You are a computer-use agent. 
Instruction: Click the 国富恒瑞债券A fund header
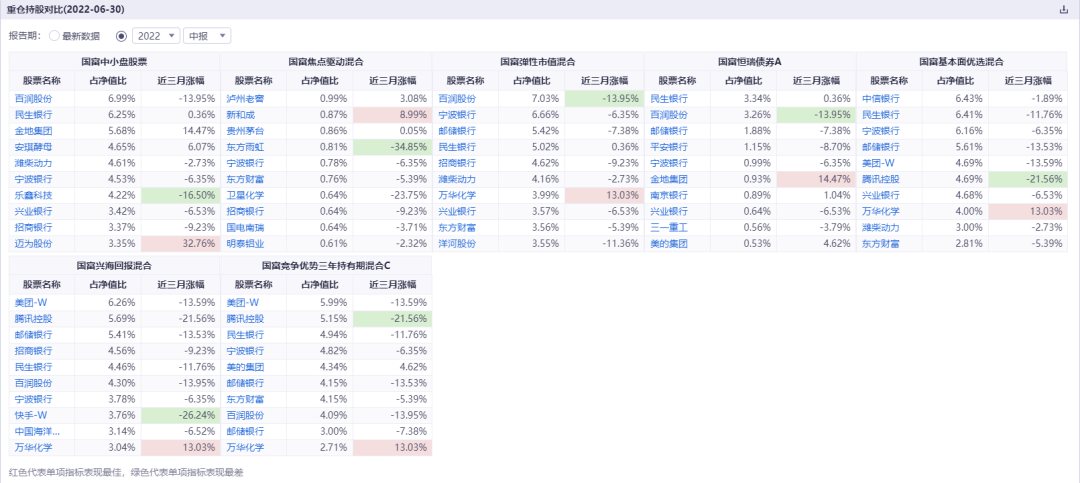(x=749, y=61)
